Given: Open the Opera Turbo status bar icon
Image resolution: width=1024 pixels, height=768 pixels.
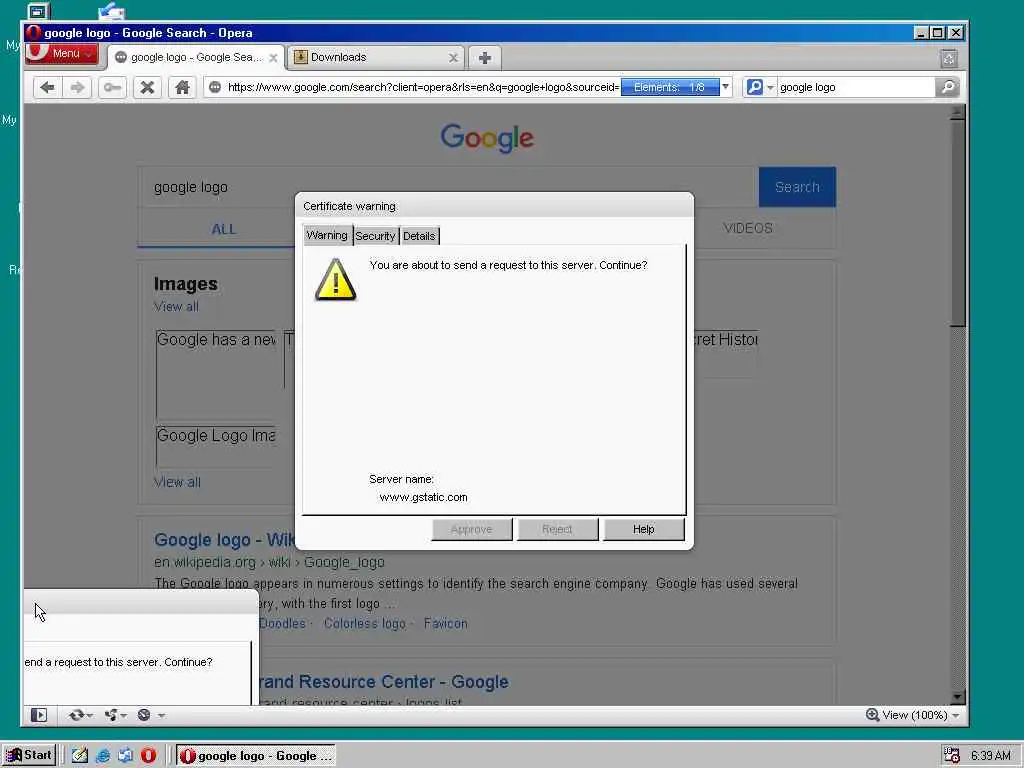Looking at the screenshot, I should click(x=144, y=715).
